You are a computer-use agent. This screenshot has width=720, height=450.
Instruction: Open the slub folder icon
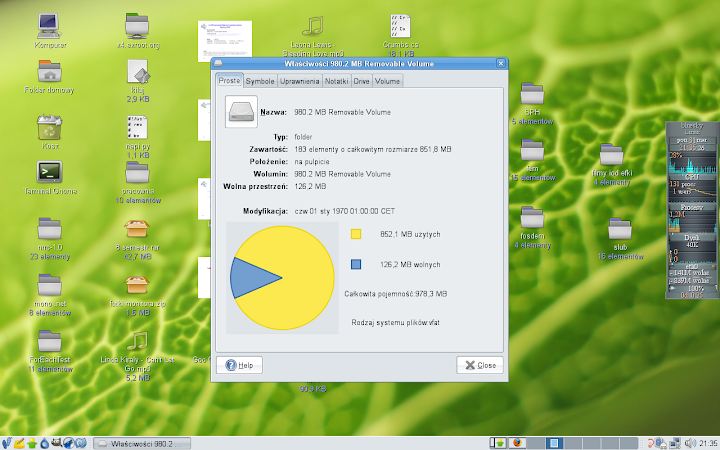(x=620, y=229)
